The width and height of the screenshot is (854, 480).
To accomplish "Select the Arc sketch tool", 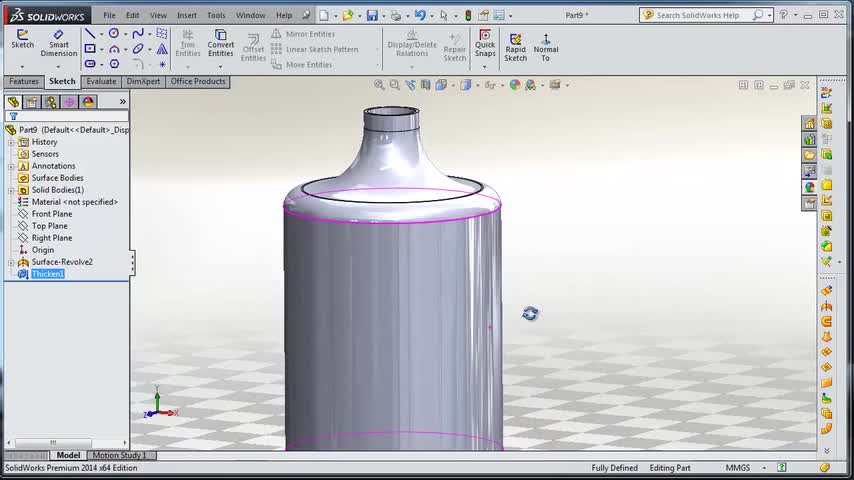I will point(114,49).
